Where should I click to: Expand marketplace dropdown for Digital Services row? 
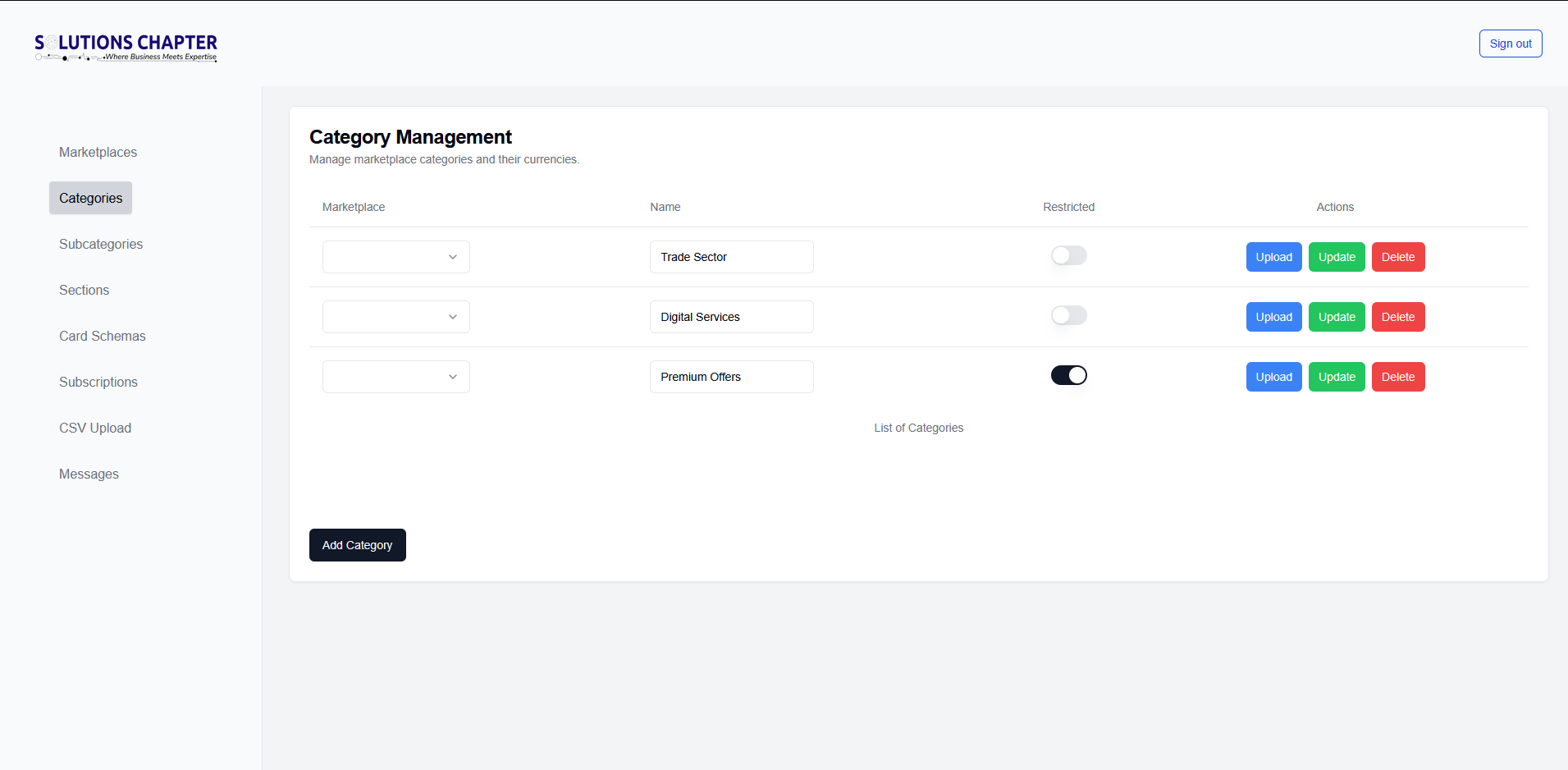click(395, 317)
